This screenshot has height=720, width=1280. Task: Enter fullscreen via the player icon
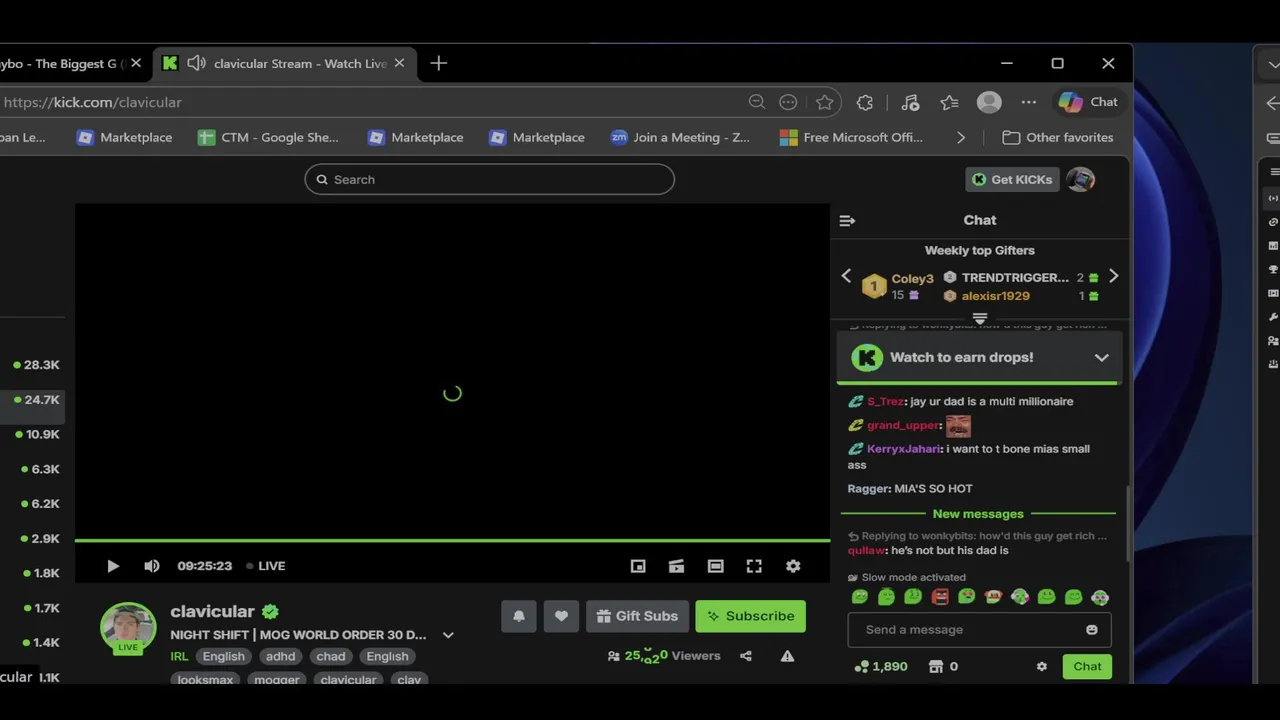click(x=754, y=566)
